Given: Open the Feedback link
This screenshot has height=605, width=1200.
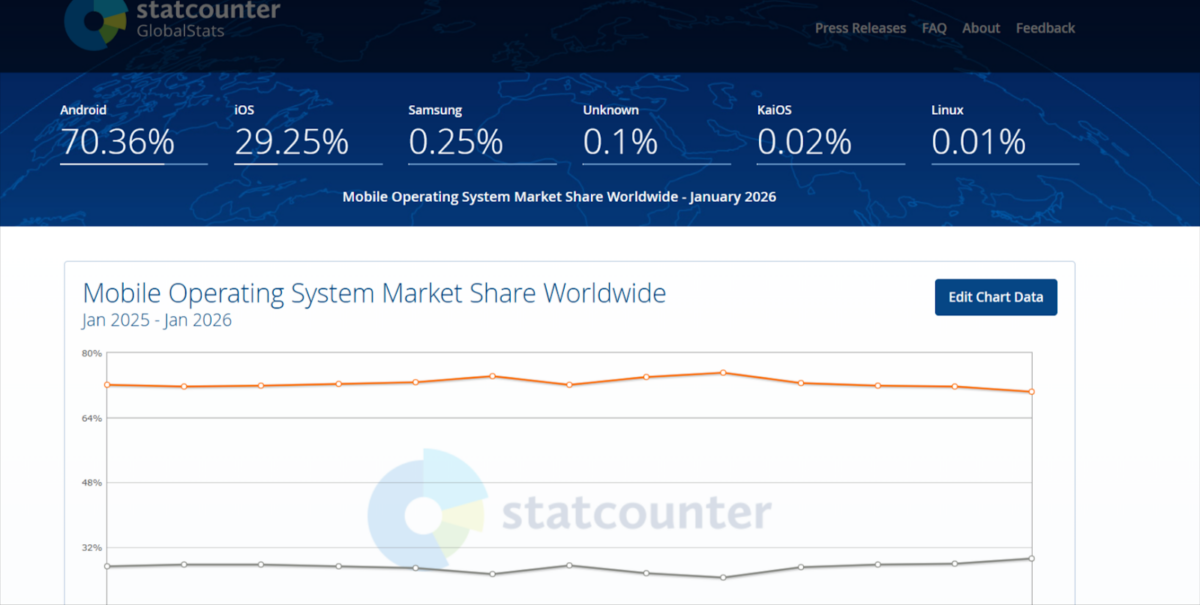Looking at the screenshot, I should (x=1045, y=28).
